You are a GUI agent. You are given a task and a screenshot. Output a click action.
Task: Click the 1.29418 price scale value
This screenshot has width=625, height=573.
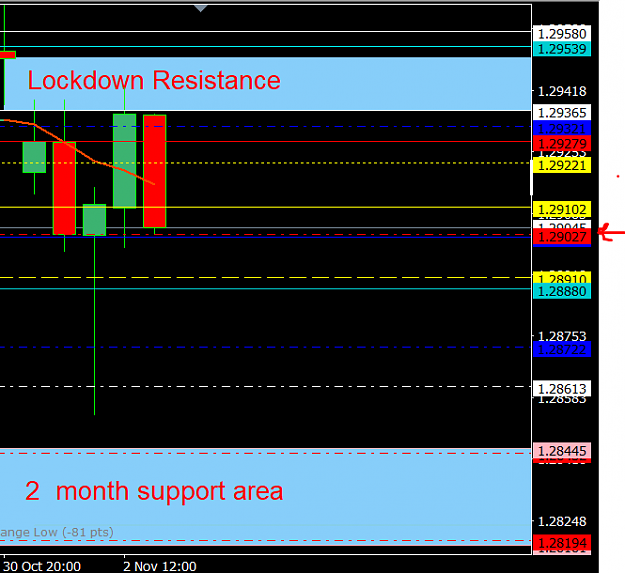point(562,91)
